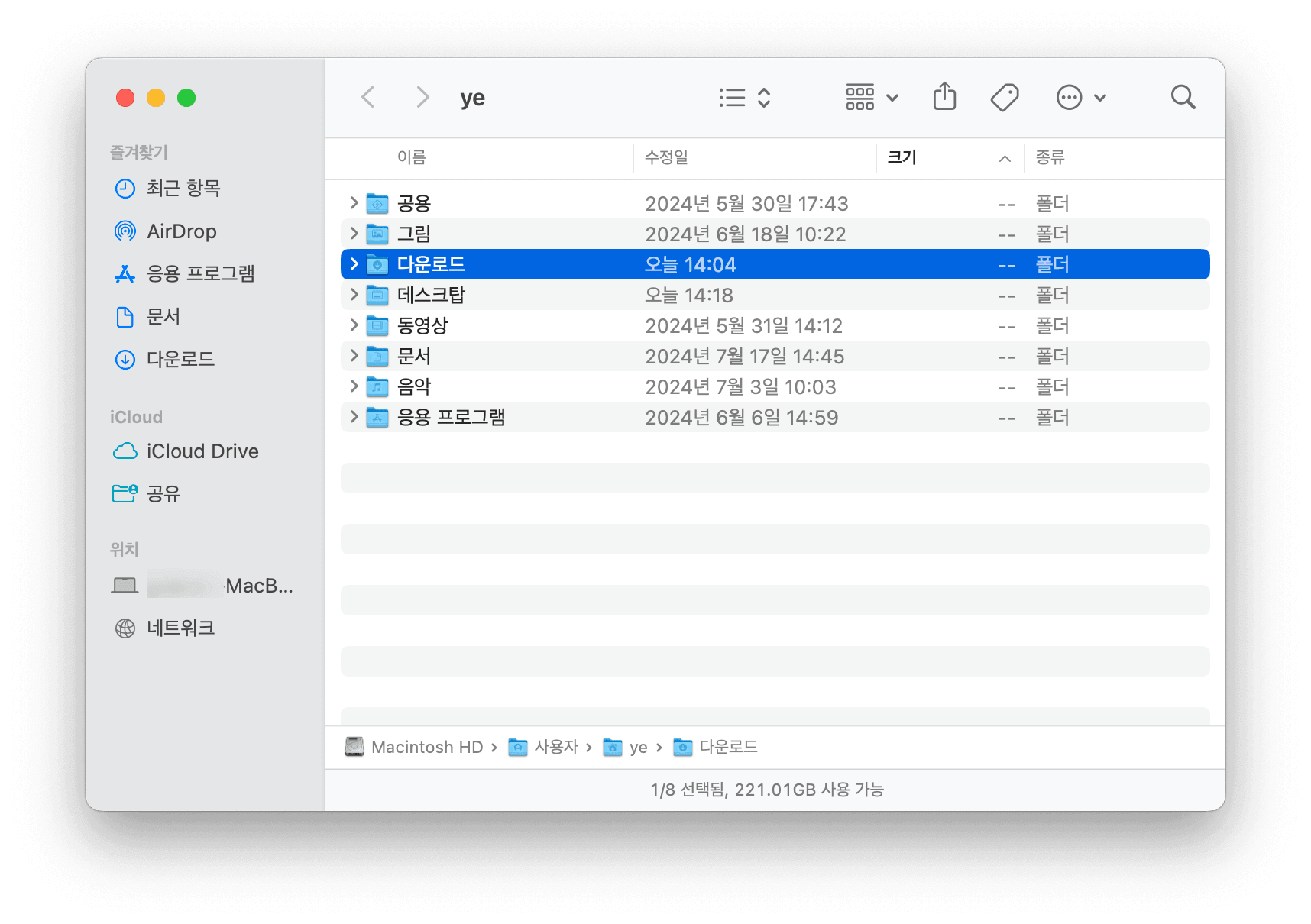Open 문서 in the sidebar
This screenshot has width=1311, height=924.
[x=147, y=316]
